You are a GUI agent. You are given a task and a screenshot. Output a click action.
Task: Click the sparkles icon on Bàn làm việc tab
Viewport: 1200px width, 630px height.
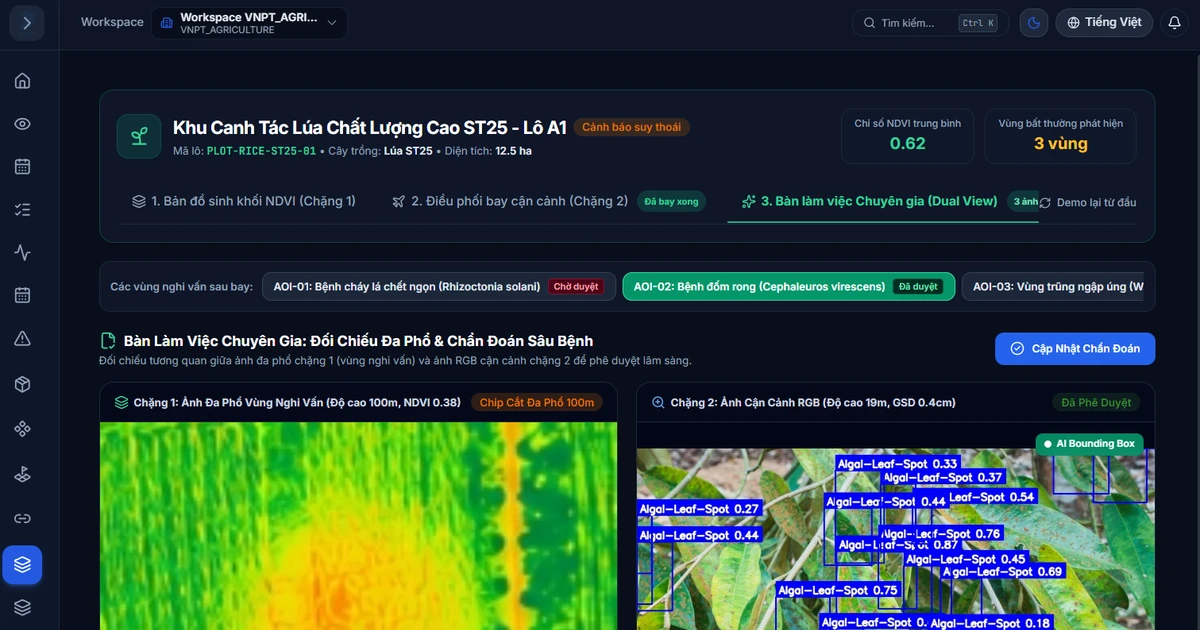[748, 202]
